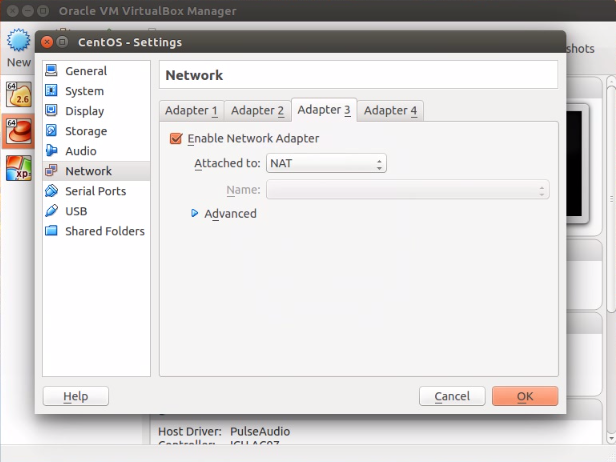
Task: Confirm settings with the OK button
Action: click(525, 396)
